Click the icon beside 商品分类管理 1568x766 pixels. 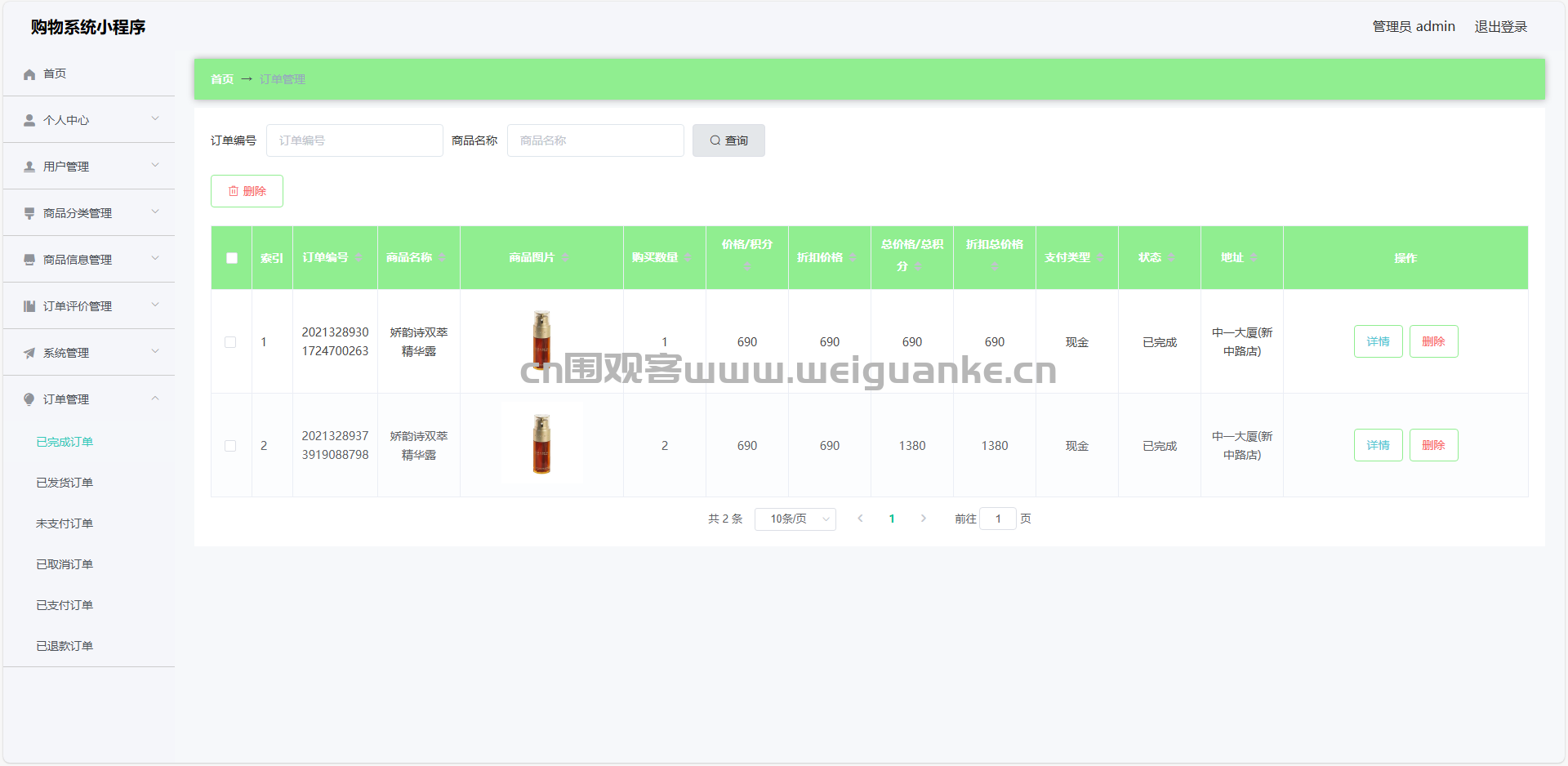click(x=29, y=214)
